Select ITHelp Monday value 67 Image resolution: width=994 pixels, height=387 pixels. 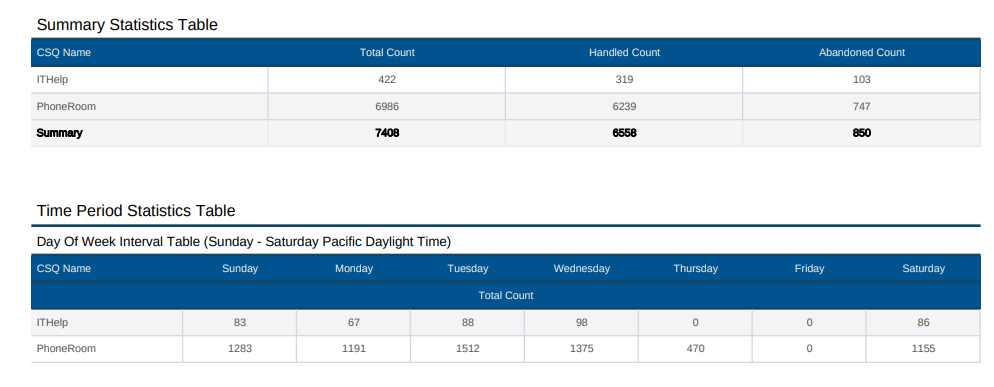(x=354, y=322)
